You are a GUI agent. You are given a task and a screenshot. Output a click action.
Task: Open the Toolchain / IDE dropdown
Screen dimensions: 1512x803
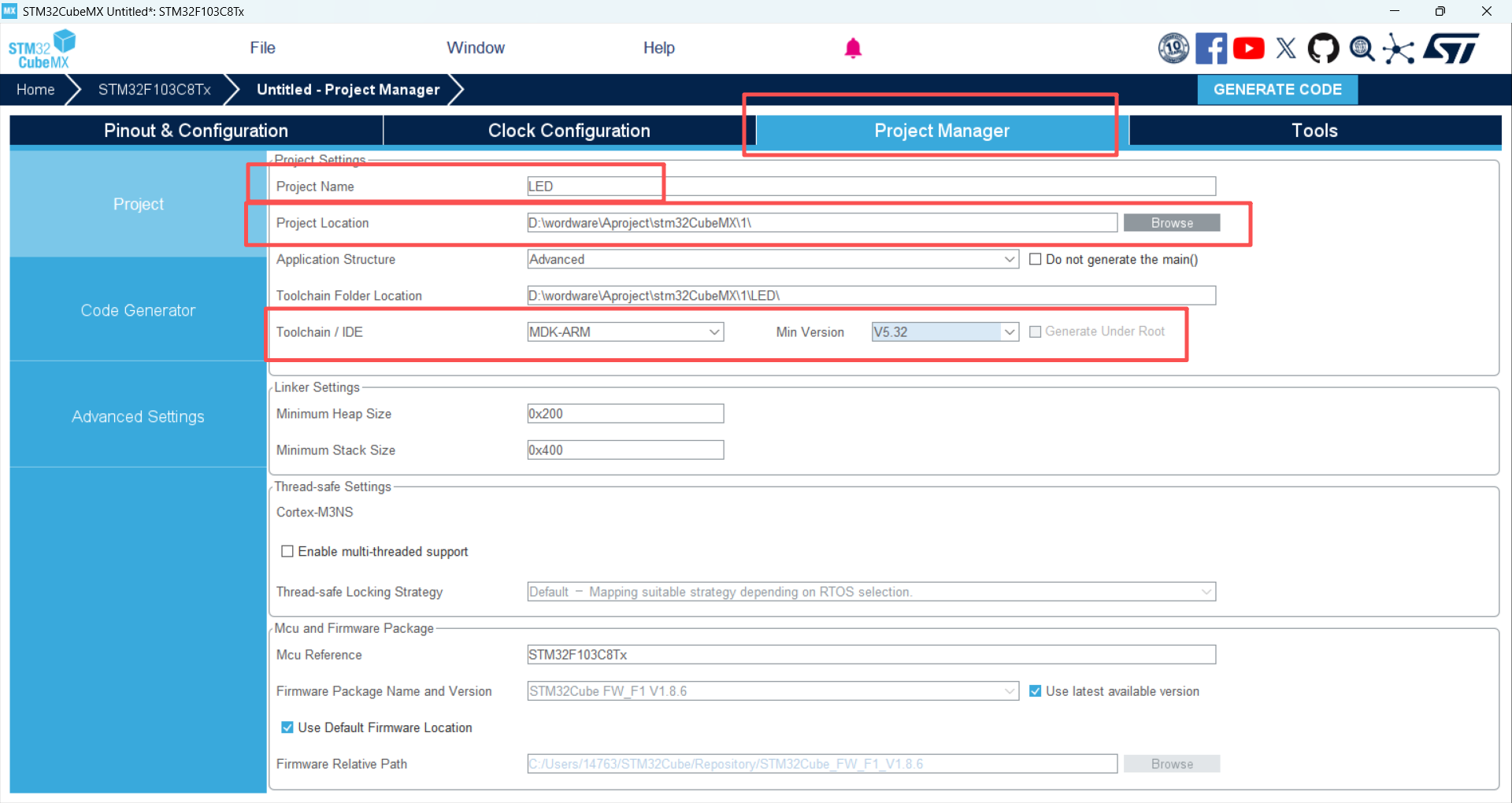625,331
